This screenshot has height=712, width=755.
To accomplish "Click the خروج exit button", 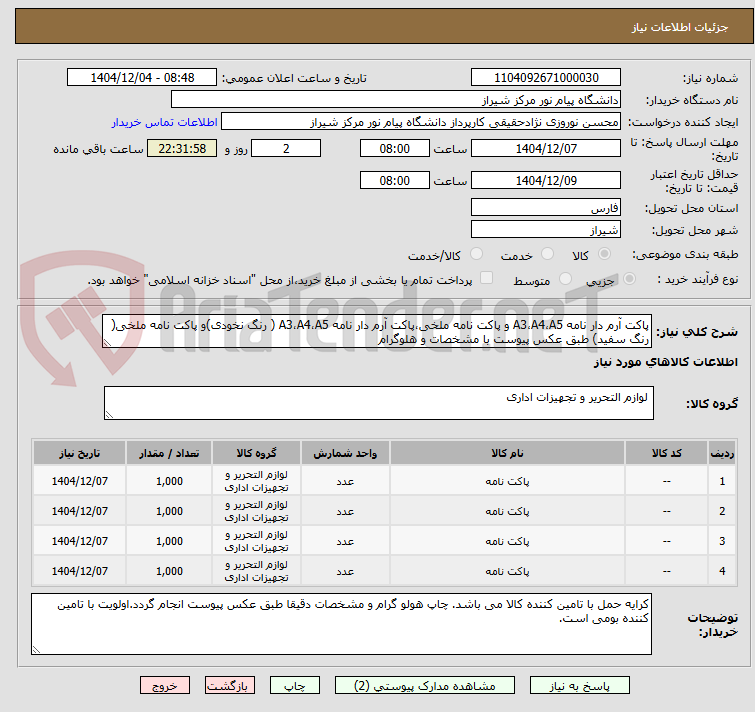I will [x=165, y=686].
